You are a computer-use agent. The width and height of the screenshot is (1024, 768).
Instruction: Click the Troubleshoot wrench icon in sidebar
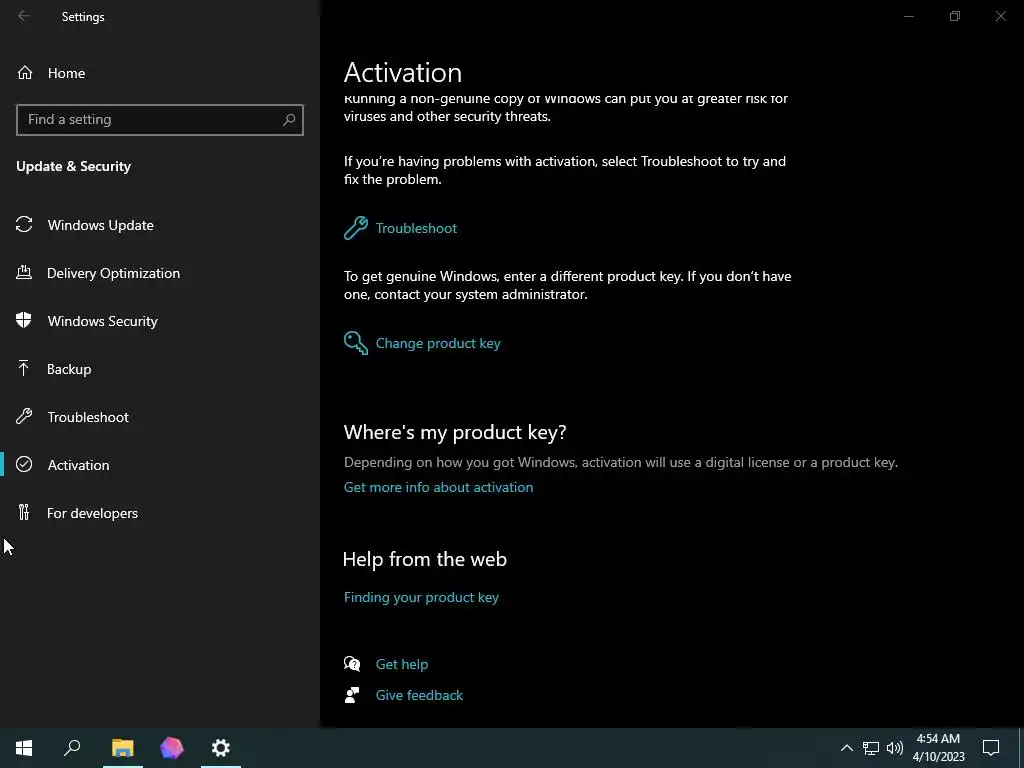24,417
